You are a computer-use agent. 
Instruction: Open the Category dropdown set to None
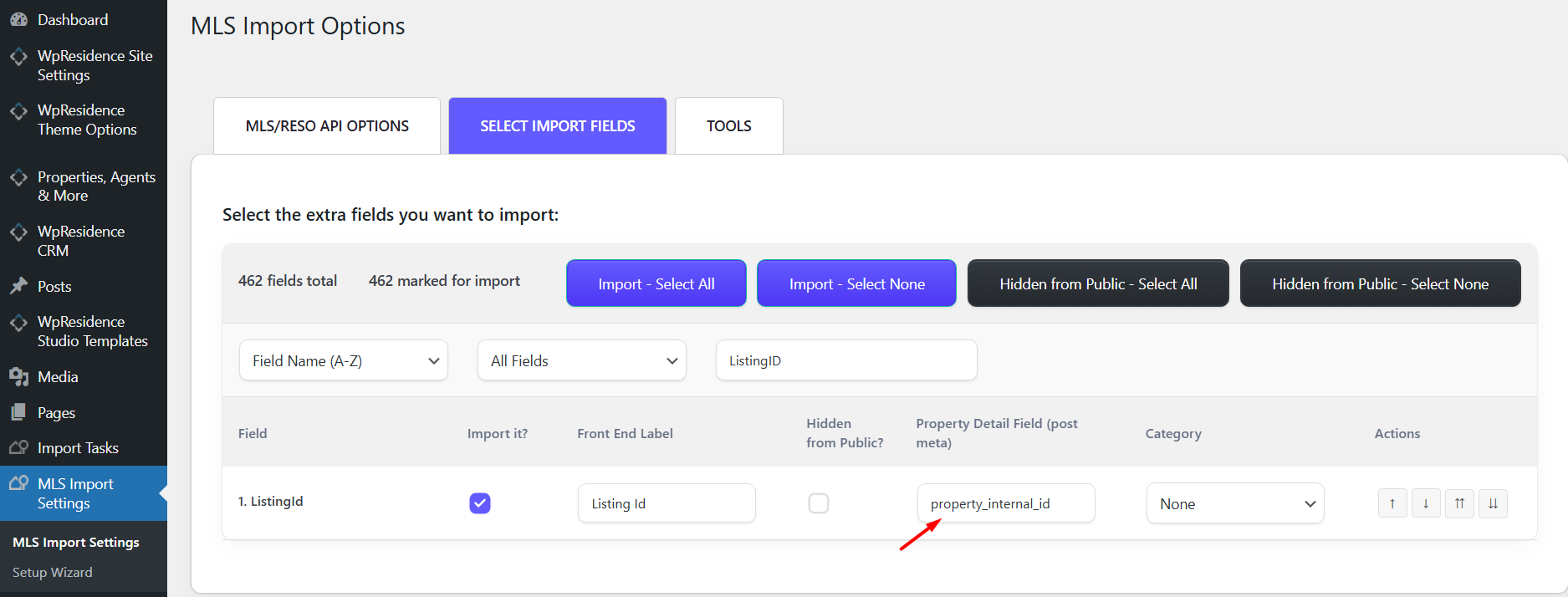[1234, 503]
